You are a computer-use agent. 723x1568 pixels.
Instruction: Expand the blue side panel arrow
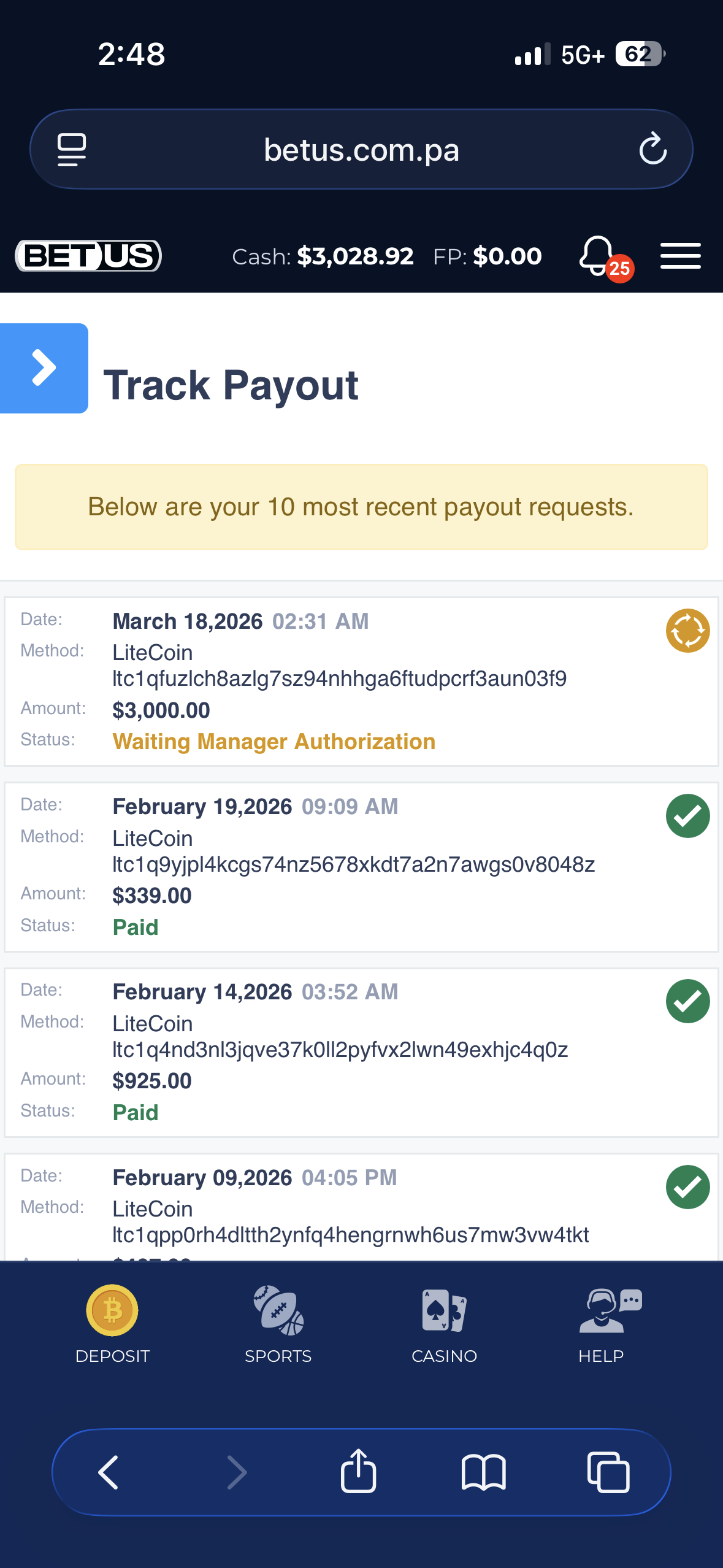click(x=44, y=368)
